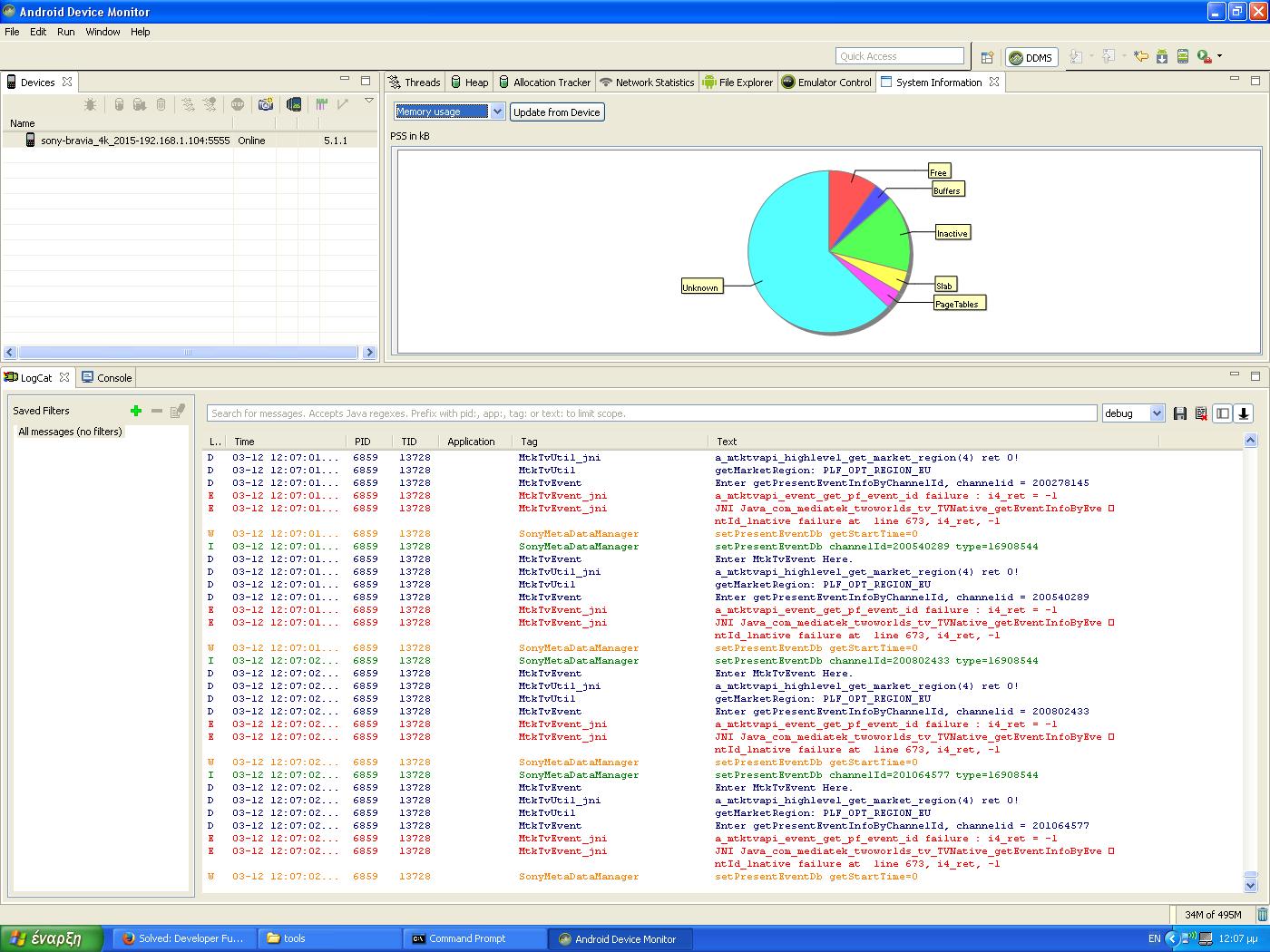Click the Screen Capture camera icon
This screenshot has height=952, width=1270.
pyautogui.click(x=265, y=105)
